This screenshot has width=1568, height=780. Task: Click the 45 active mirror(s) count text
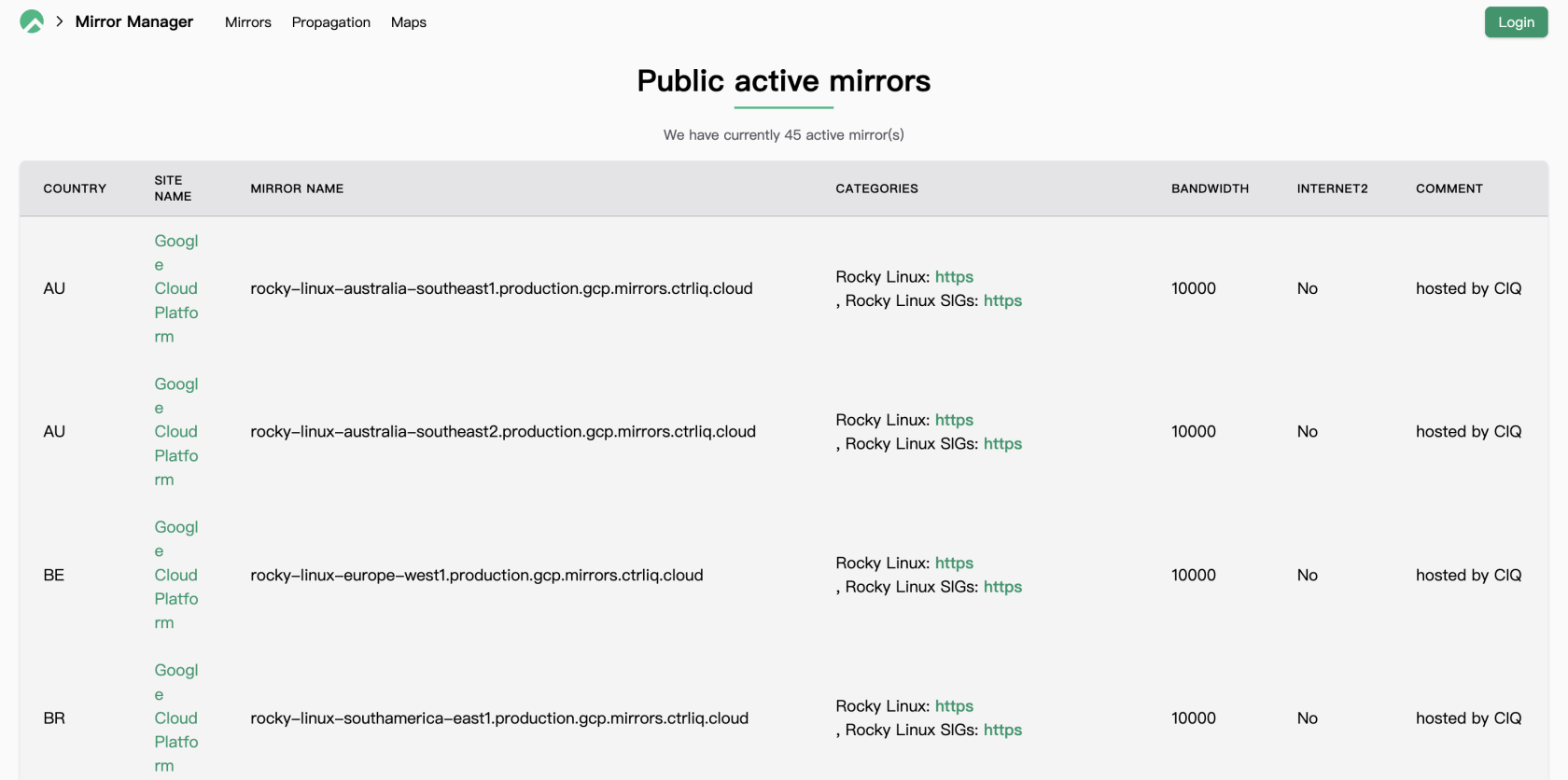coord(784,134)
